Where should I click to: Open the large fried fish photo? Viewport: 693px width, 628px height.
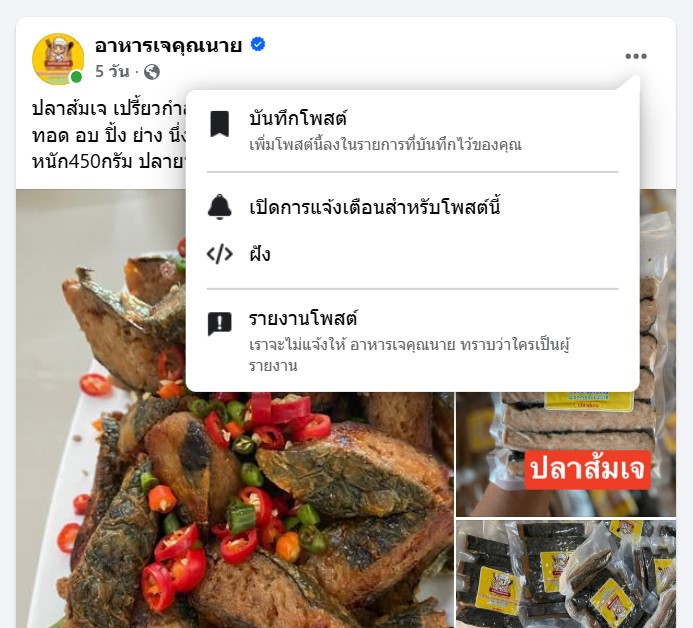[x=234, y=508]
